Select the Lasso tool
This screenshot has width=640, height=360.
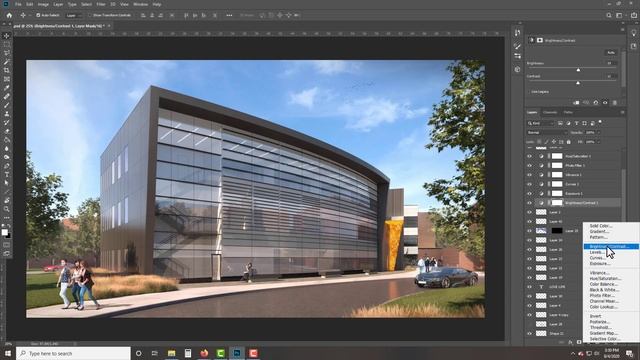click(7, 53)
